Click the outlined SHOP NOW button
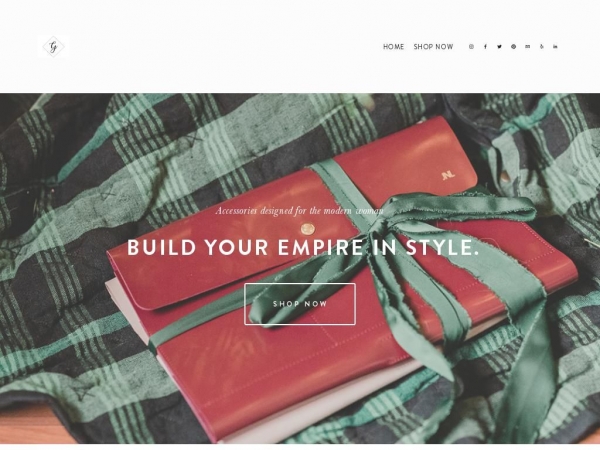This screenshot has width=600, height=450. [300, 304]
